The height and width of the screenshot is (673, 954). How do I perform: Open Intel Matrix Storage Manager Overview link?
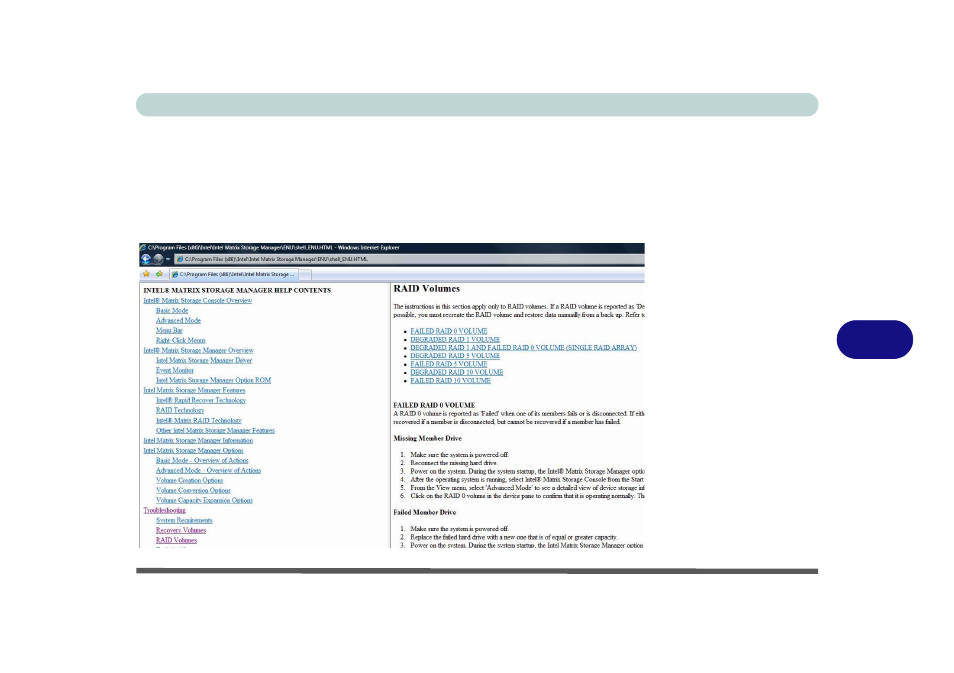[198, 350]
